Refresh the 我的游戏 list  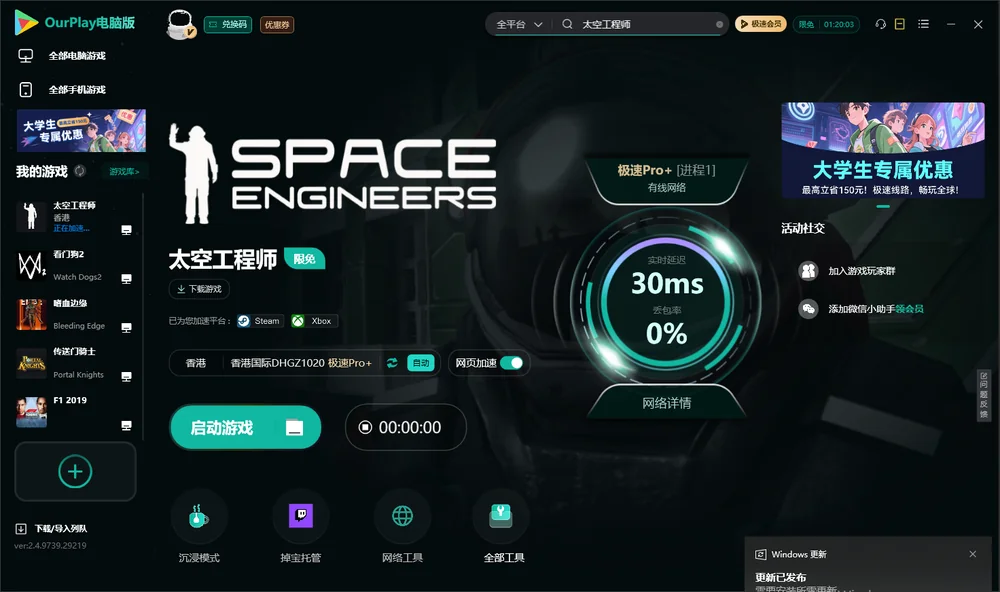(80, 171)
